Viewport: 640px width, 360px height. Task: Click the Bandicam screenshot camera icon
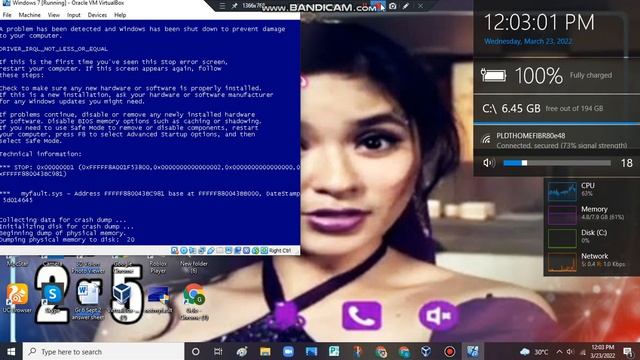[x=392, y=6]
